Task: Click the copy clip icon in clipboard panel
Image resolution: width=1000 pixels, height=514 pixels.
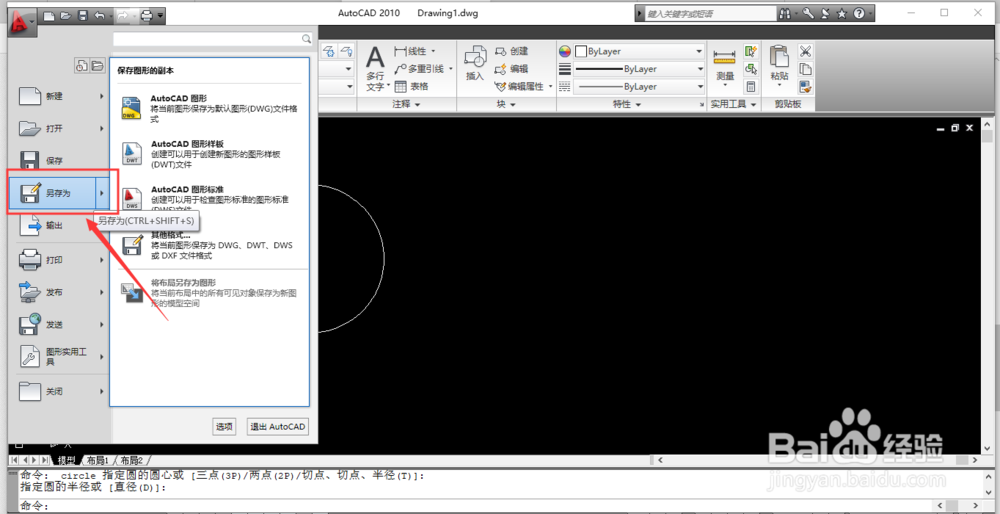Action: 805,69
